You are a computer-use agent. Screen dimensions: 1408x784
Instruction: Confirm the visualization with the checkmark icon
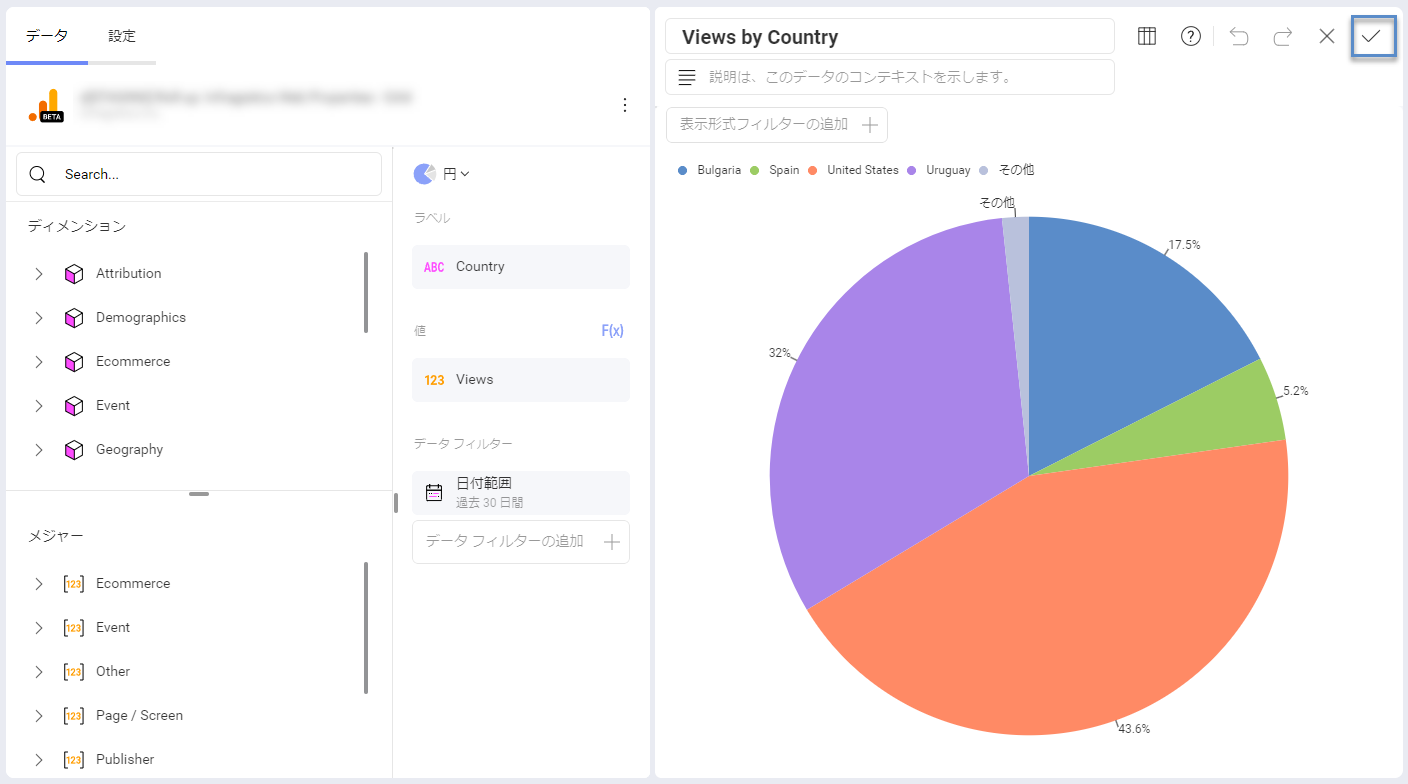1372,37
